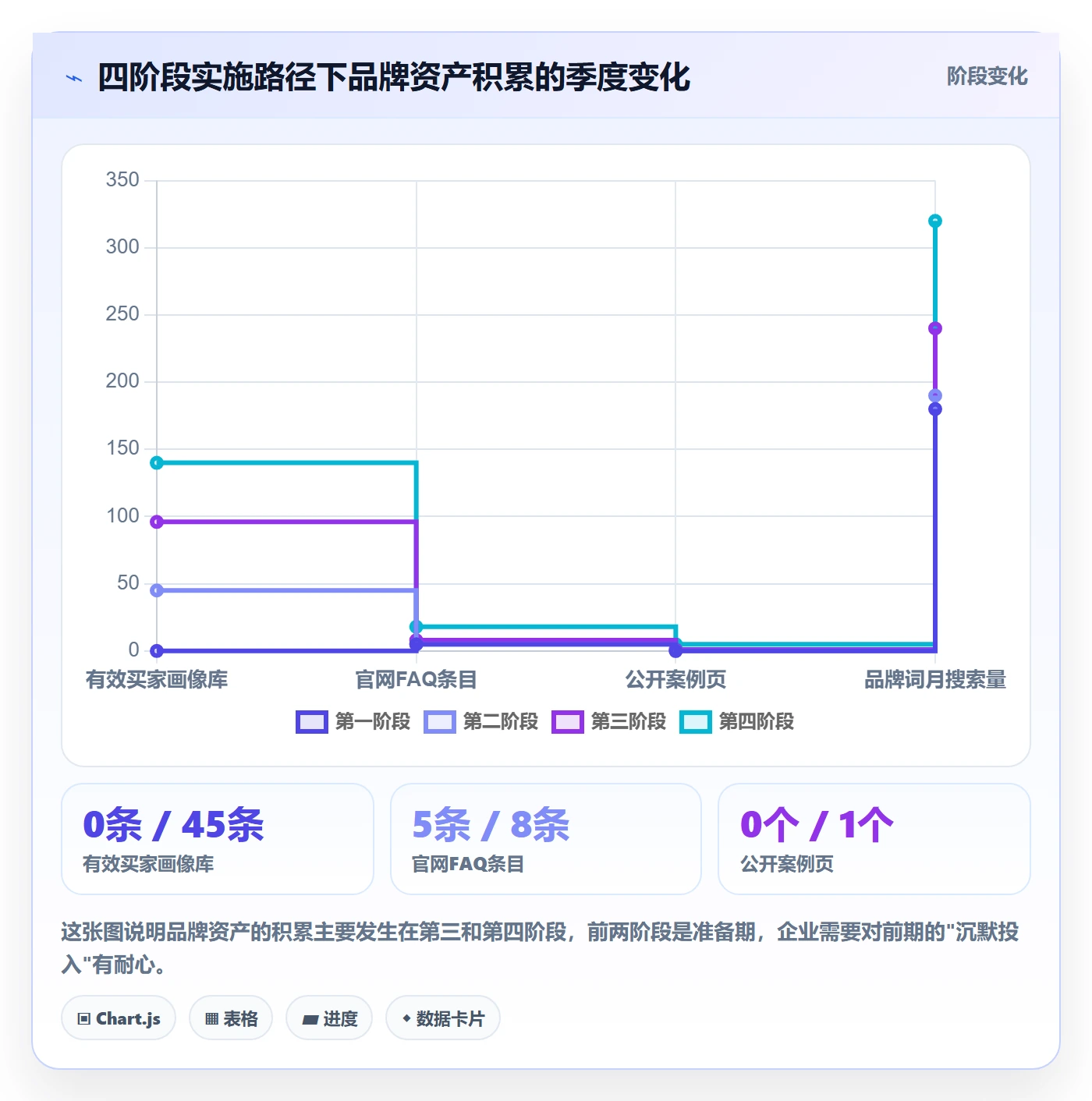Click the 官网FAQ条目 card caption
This screenshot has width=1092, height=1101.
(468, 864)
